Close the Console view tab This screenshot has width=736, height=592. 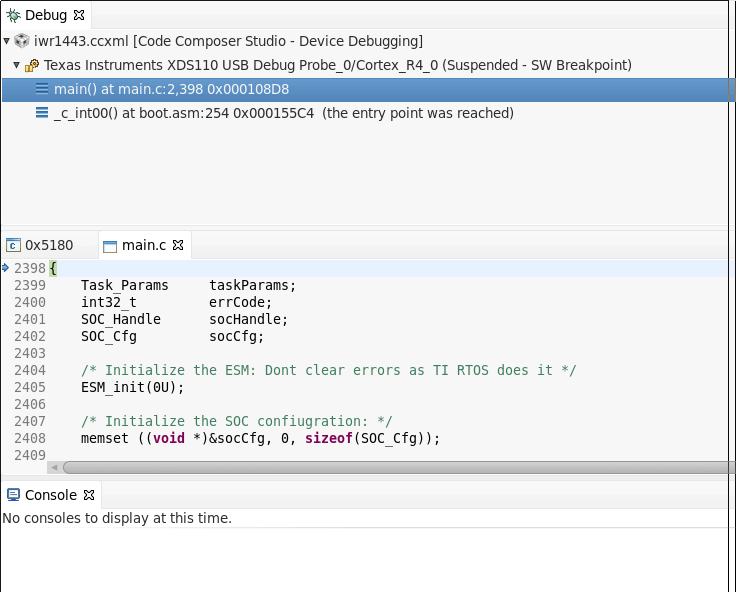click(x=89, y=495)
